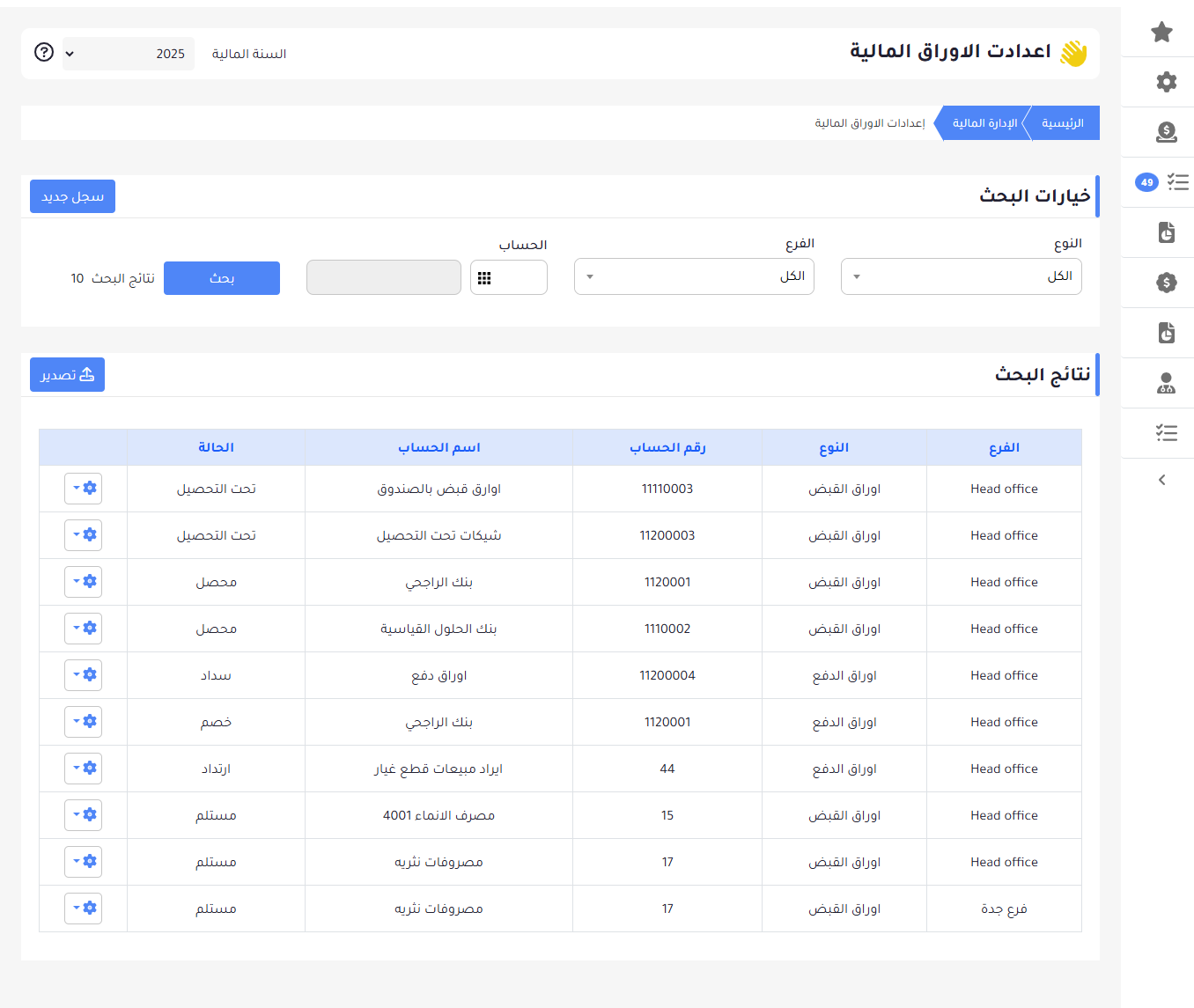Expand the النوع filter dropdown
The width and height of the screenshot is (1194, 1008).
962,276
